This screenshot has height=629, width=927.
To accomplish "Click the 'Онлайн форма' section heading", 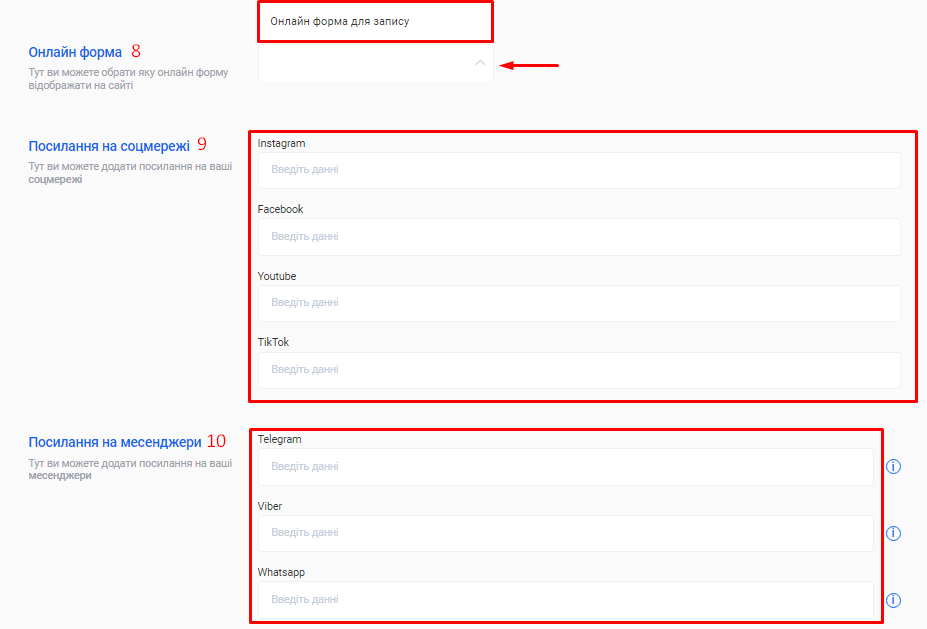I will click(75, 52).
